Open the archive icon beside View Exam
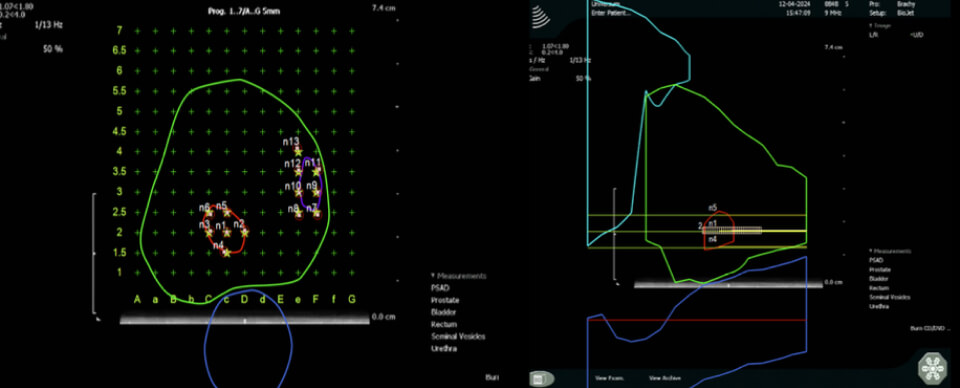 [542, 378]
